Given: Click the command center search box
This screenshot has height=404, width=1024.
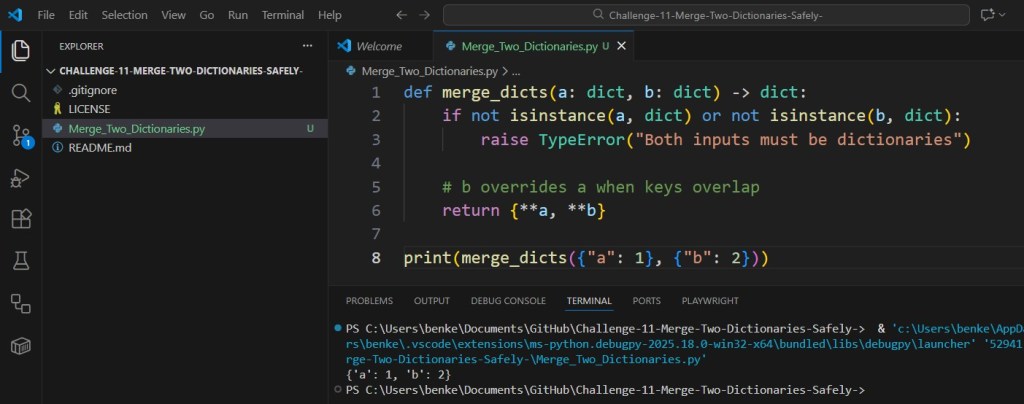Looking at the screenshot, I should pyautogui.click(x=706, y=15).
